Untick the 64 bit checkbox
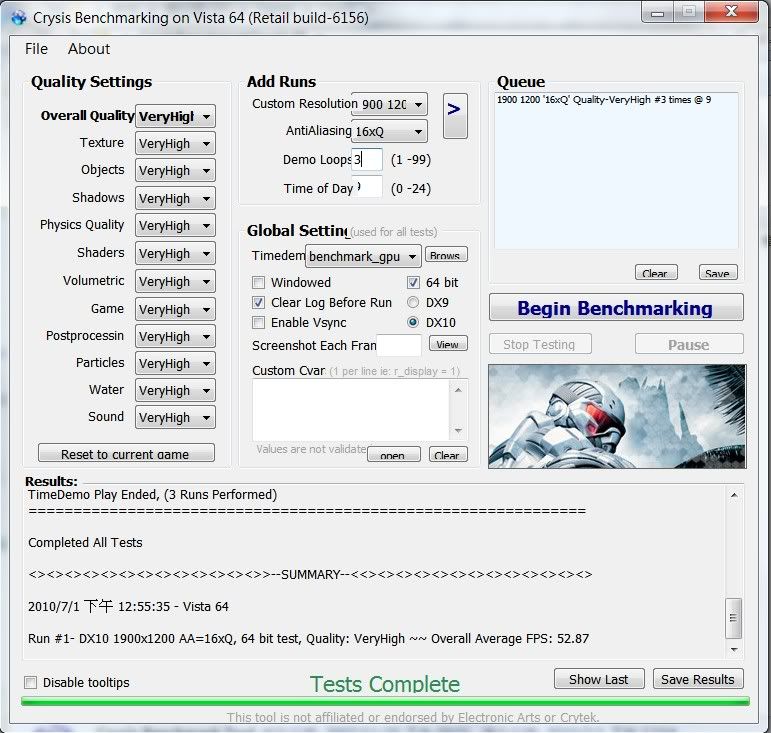 point(413,283)
